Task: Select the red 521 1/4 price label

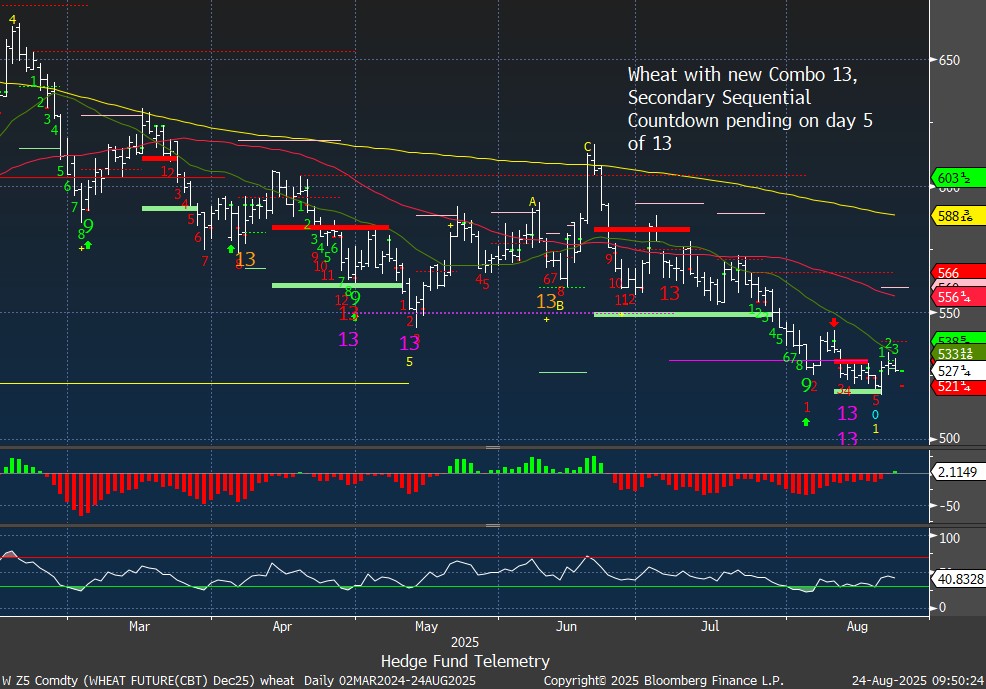Action: [957, 387]
